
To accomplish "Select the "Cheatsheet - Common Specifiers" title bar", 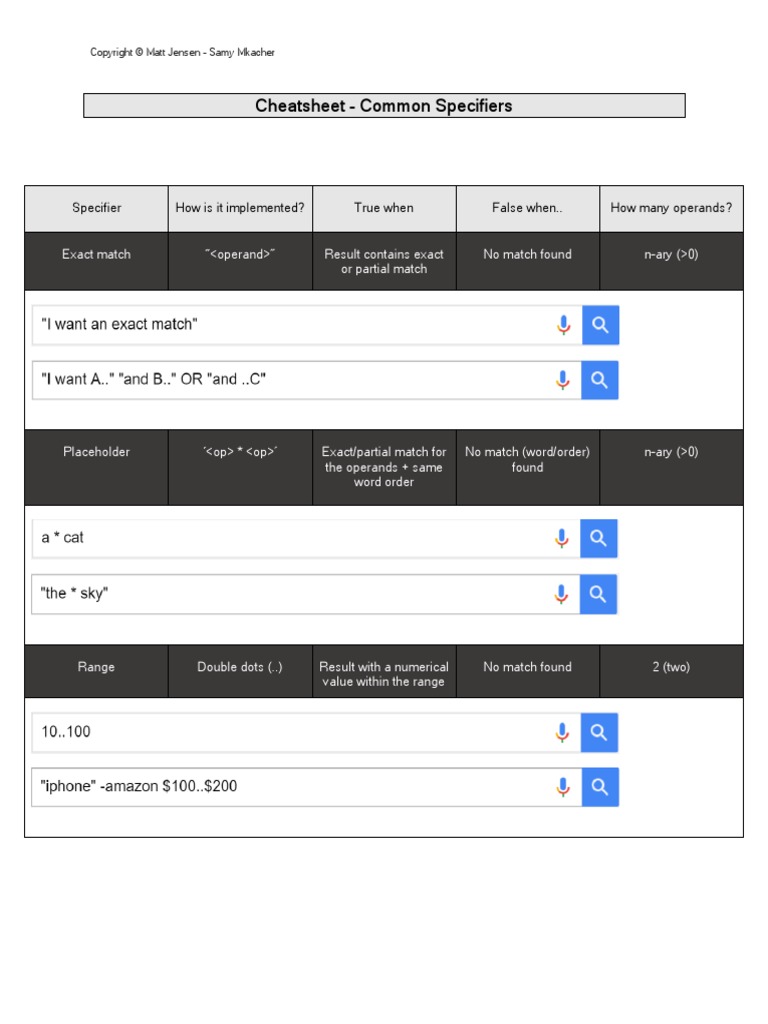I will point(384,106).
